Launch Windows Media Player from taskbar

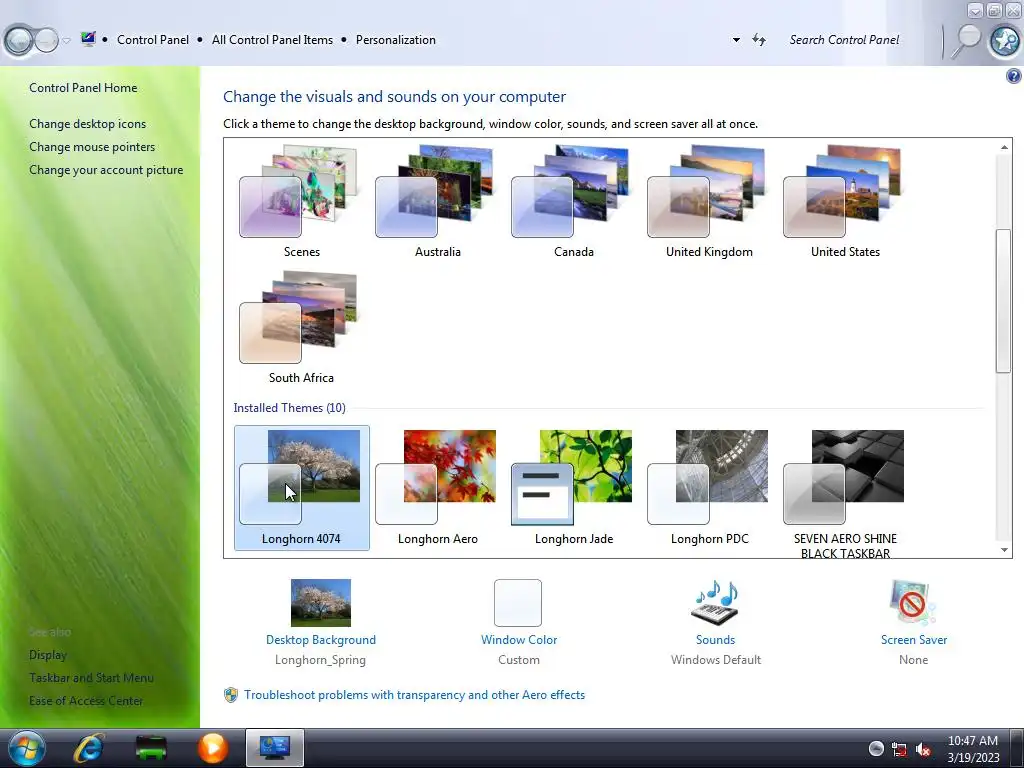213,748
